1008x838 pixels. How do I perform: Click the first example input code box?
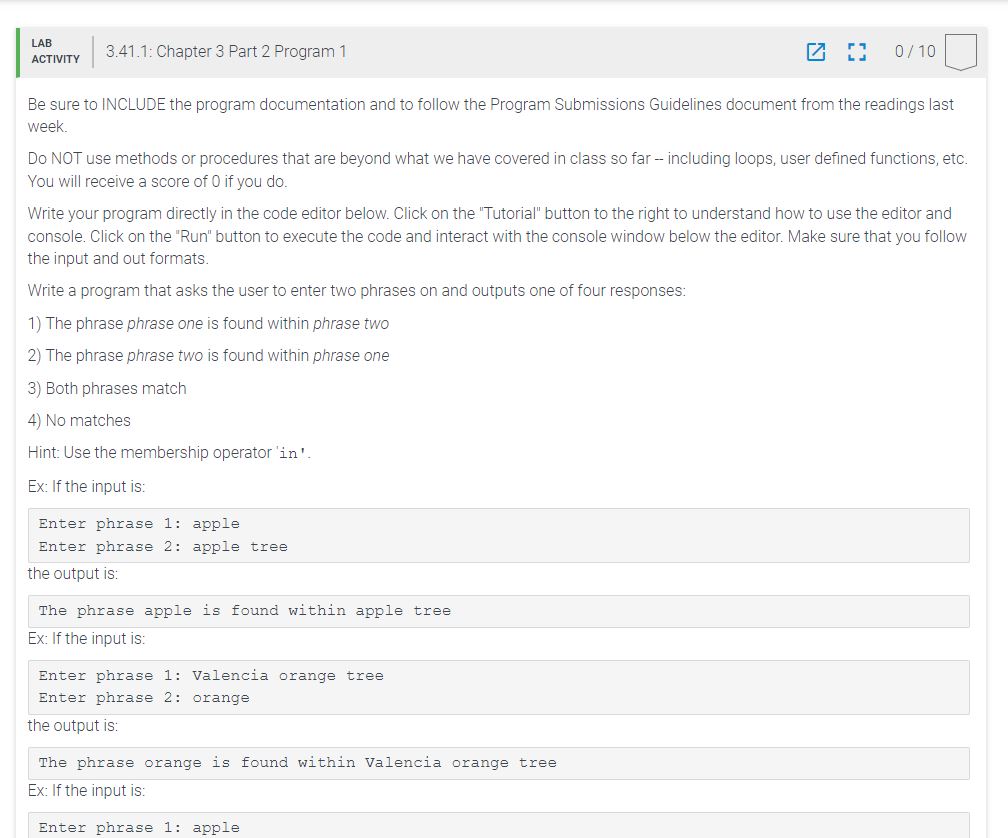tap(498, 535)
